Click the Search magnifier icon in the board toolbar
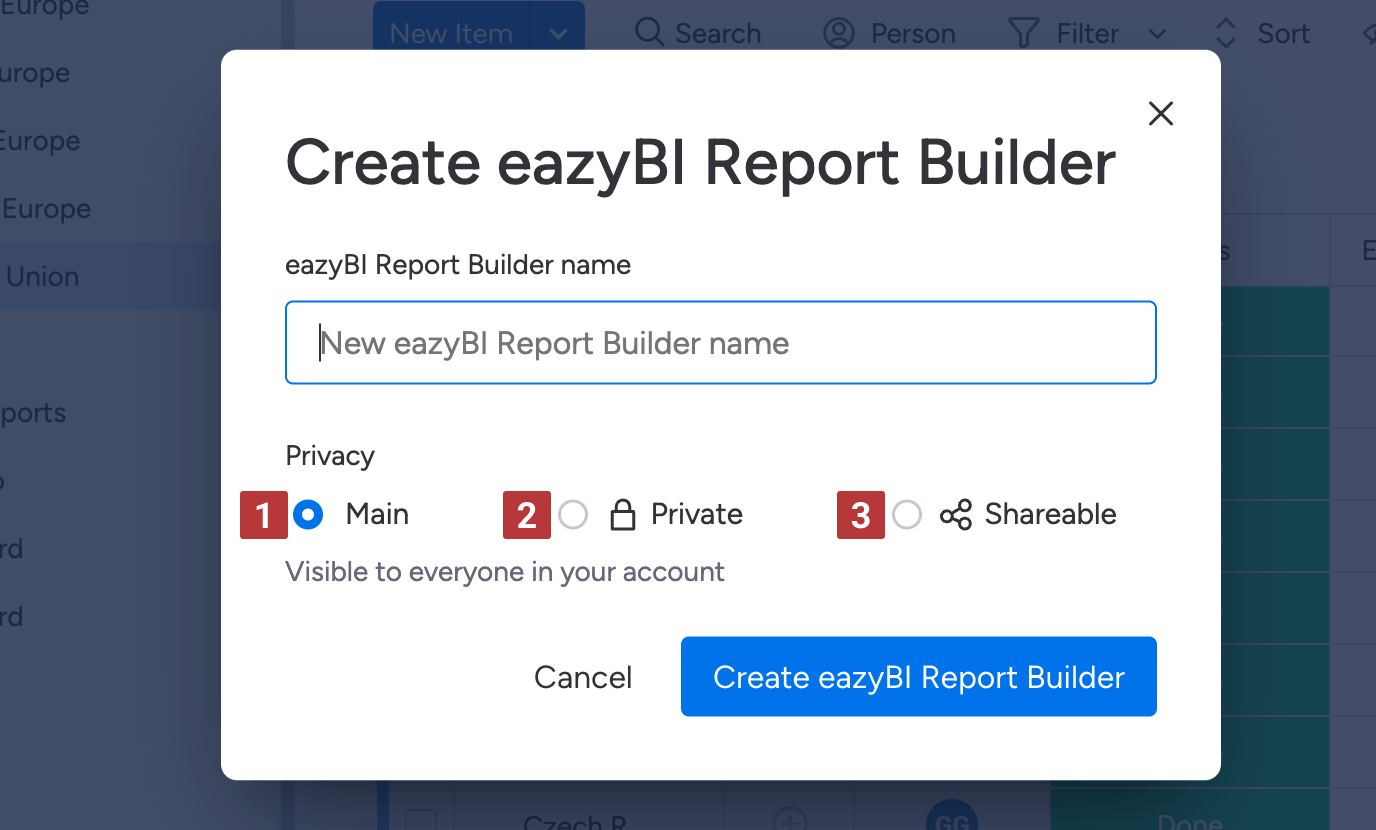Screen dimensions: 1376x830 click(x=650, y=32)
